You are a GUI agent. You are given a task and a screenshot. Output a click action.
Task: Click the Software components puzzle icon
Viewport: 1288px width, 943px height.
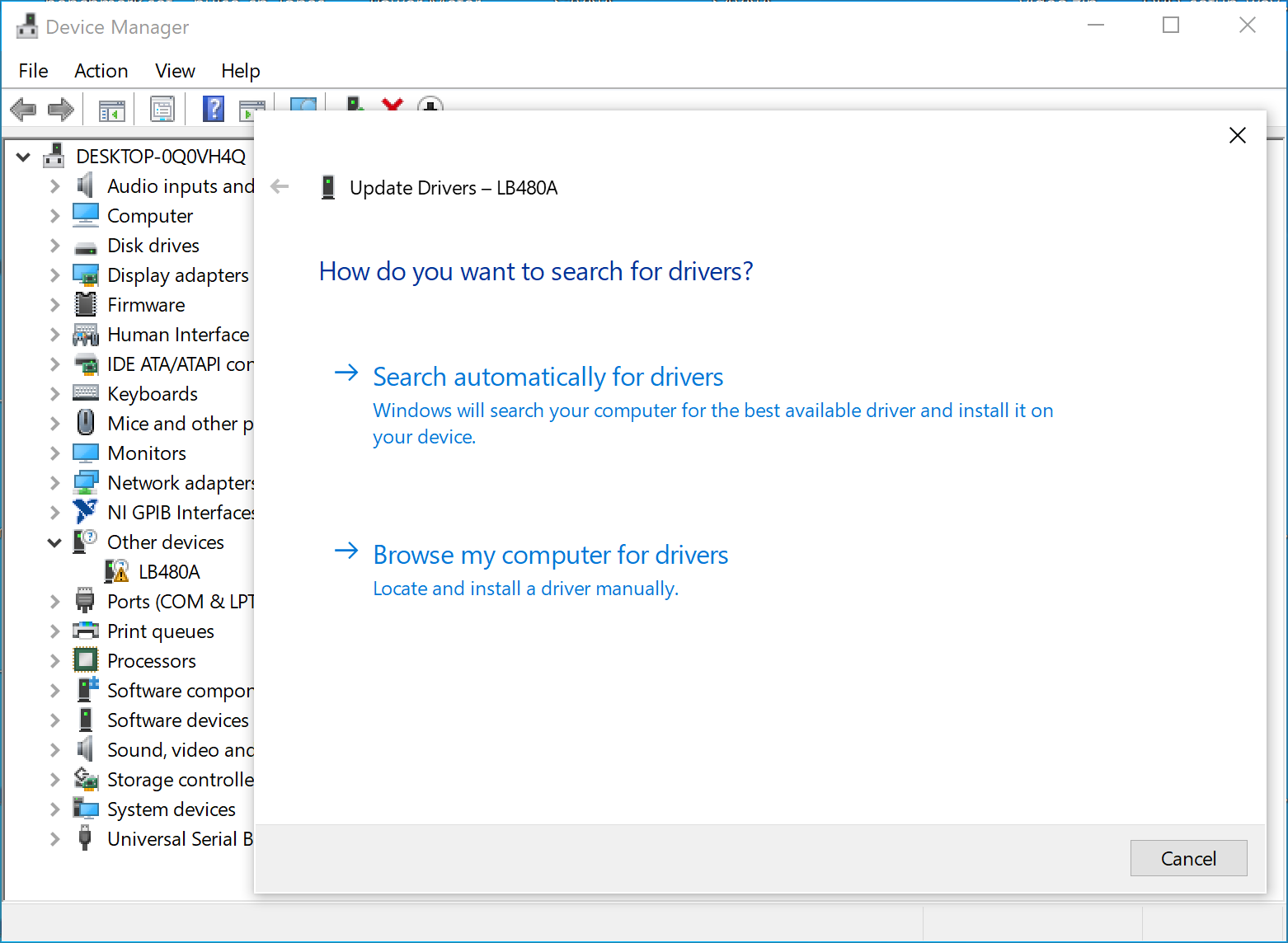coord(87,690)
